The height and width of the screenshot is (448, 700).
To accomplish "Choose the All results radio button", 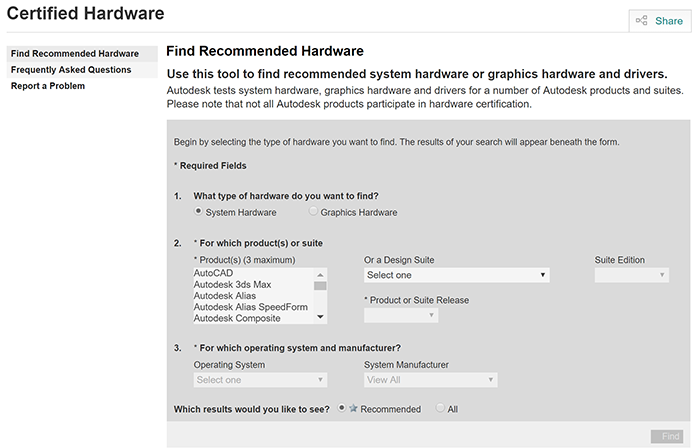I will pos(440,408).
